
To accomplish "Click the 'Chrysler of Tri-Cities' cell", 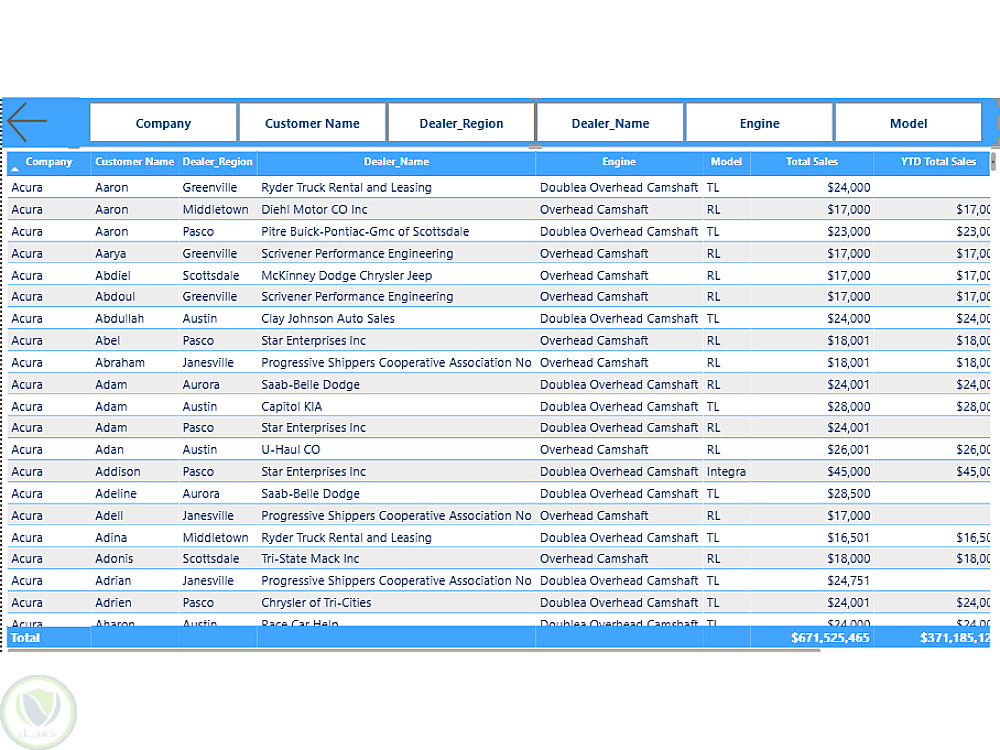I will pyautogui.click(x=316, y=603).
